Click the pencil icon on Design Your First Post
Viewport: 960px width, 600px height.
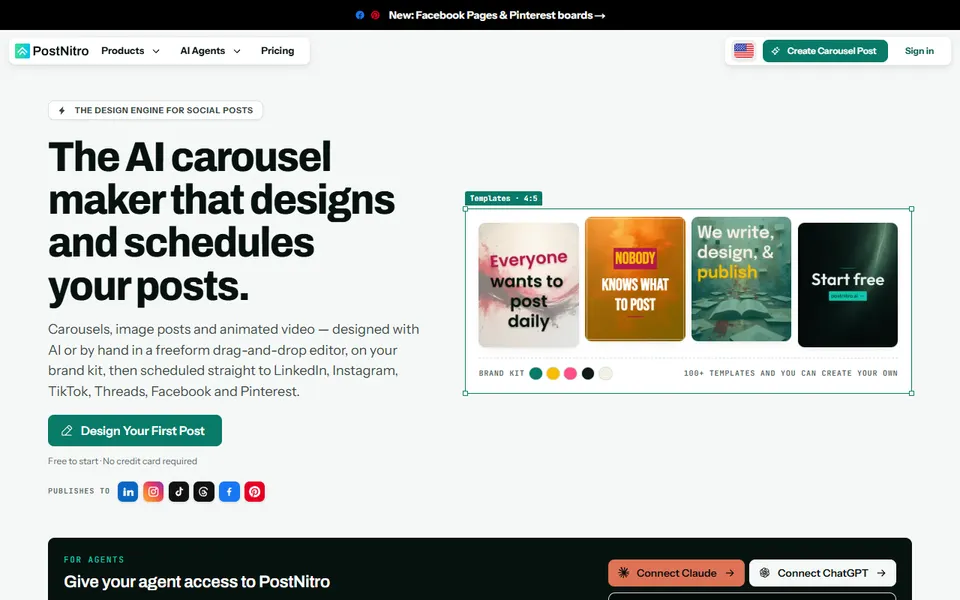click(67, 431)
